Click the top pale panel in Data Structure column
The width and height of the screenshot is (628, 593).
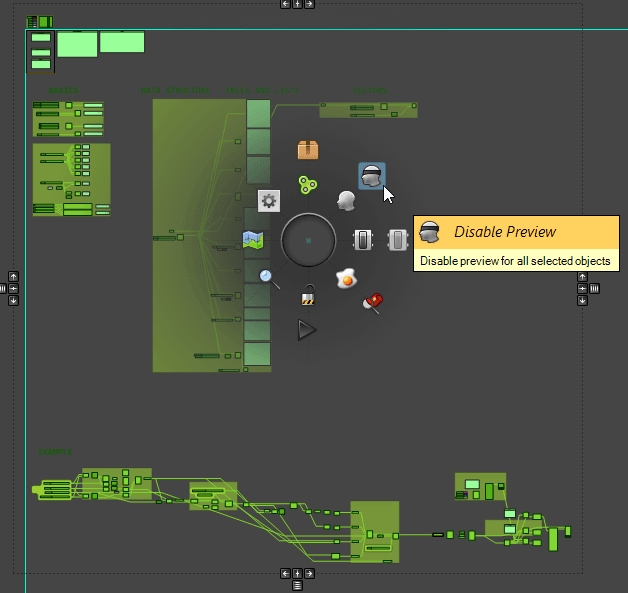point(258,114)
